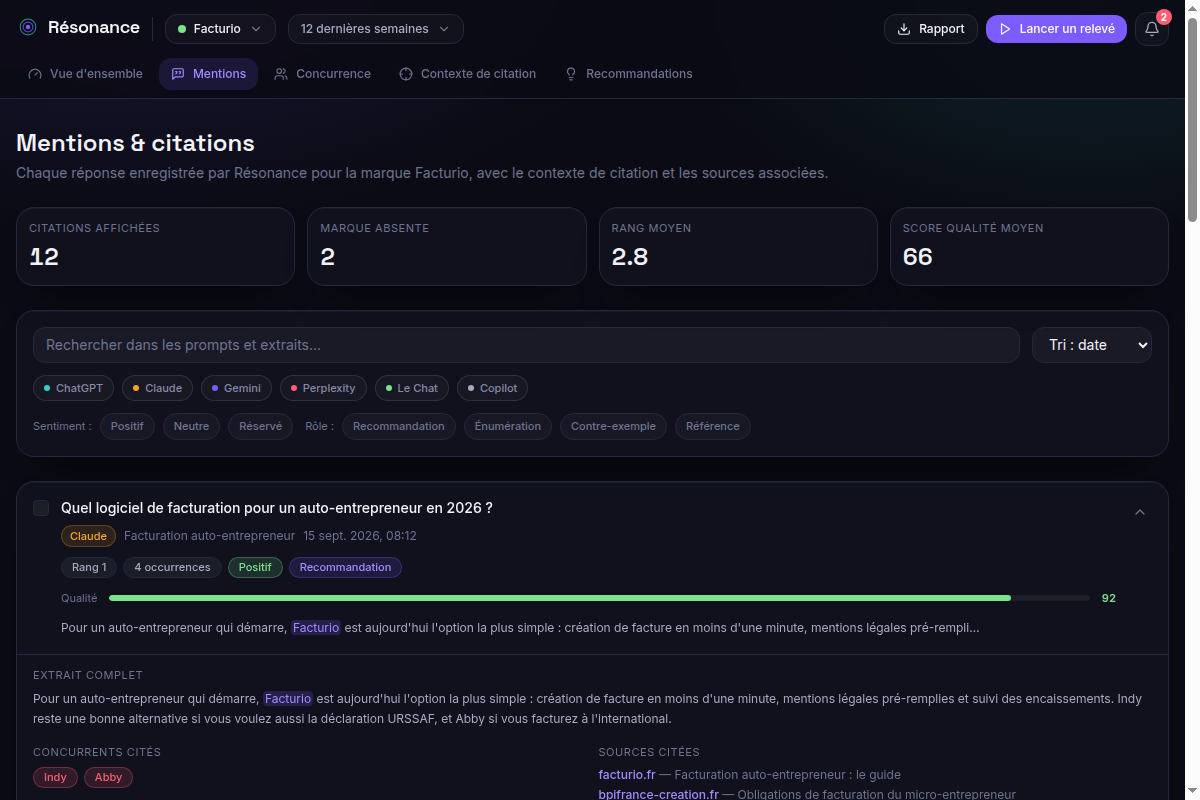Viewport: 1200px width, 800px height.
Task: Toggle the Perplexity filter chip
Action: pyautogui.click(x=324, y=388)
